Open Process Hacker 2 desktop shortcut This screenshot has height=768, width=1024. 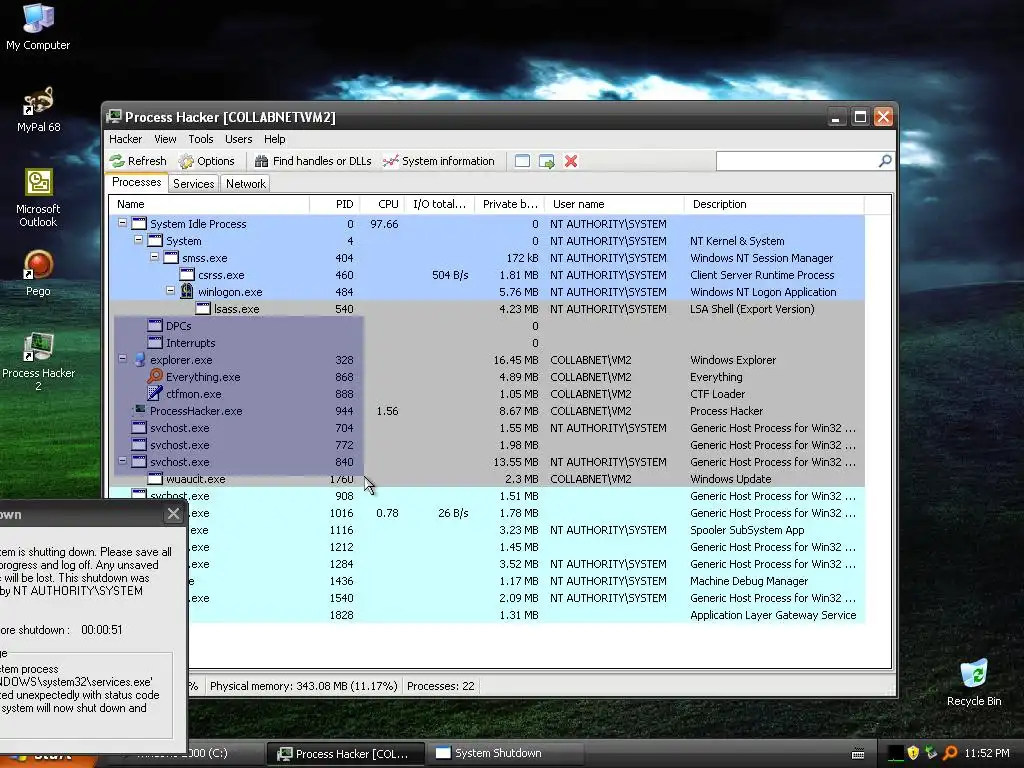[38, 362]
